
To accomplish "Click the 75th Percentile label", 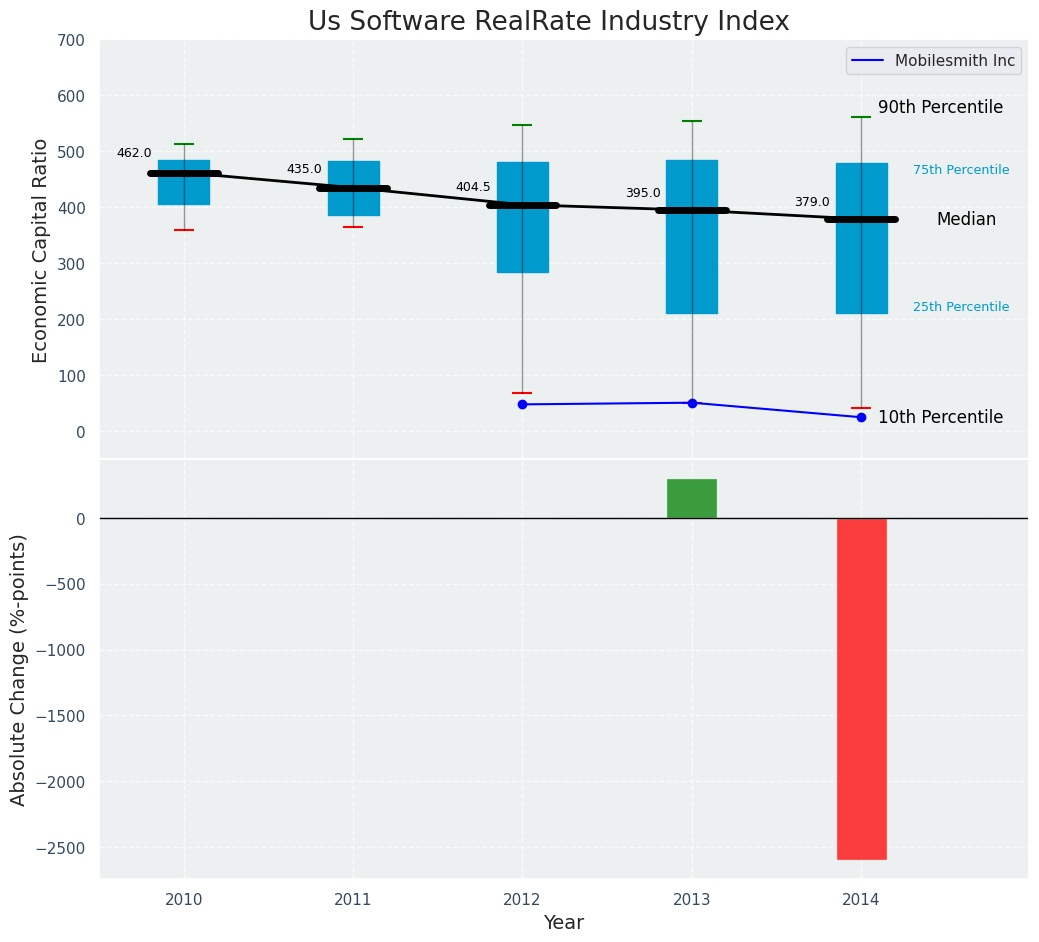I will click(x=961, y=170).
